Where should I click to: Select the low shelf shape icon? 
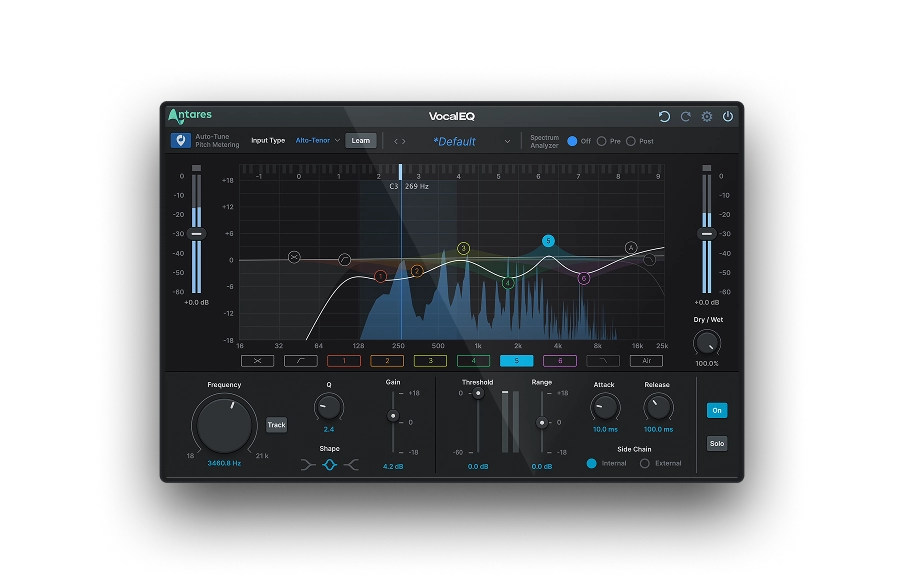(x=308, y=465)
